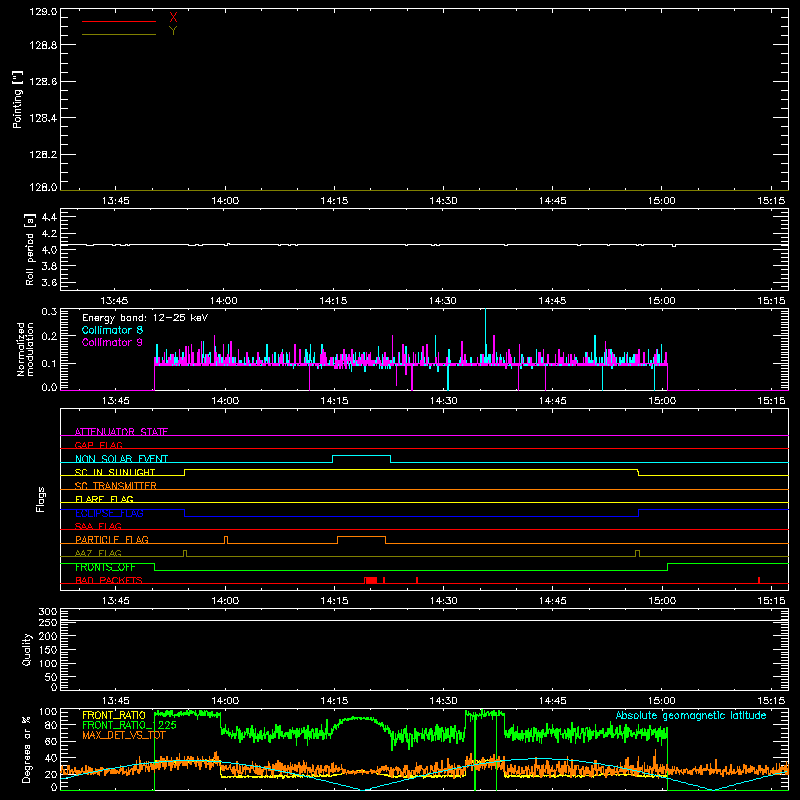Click the Pointing axis title

point(17,99)
